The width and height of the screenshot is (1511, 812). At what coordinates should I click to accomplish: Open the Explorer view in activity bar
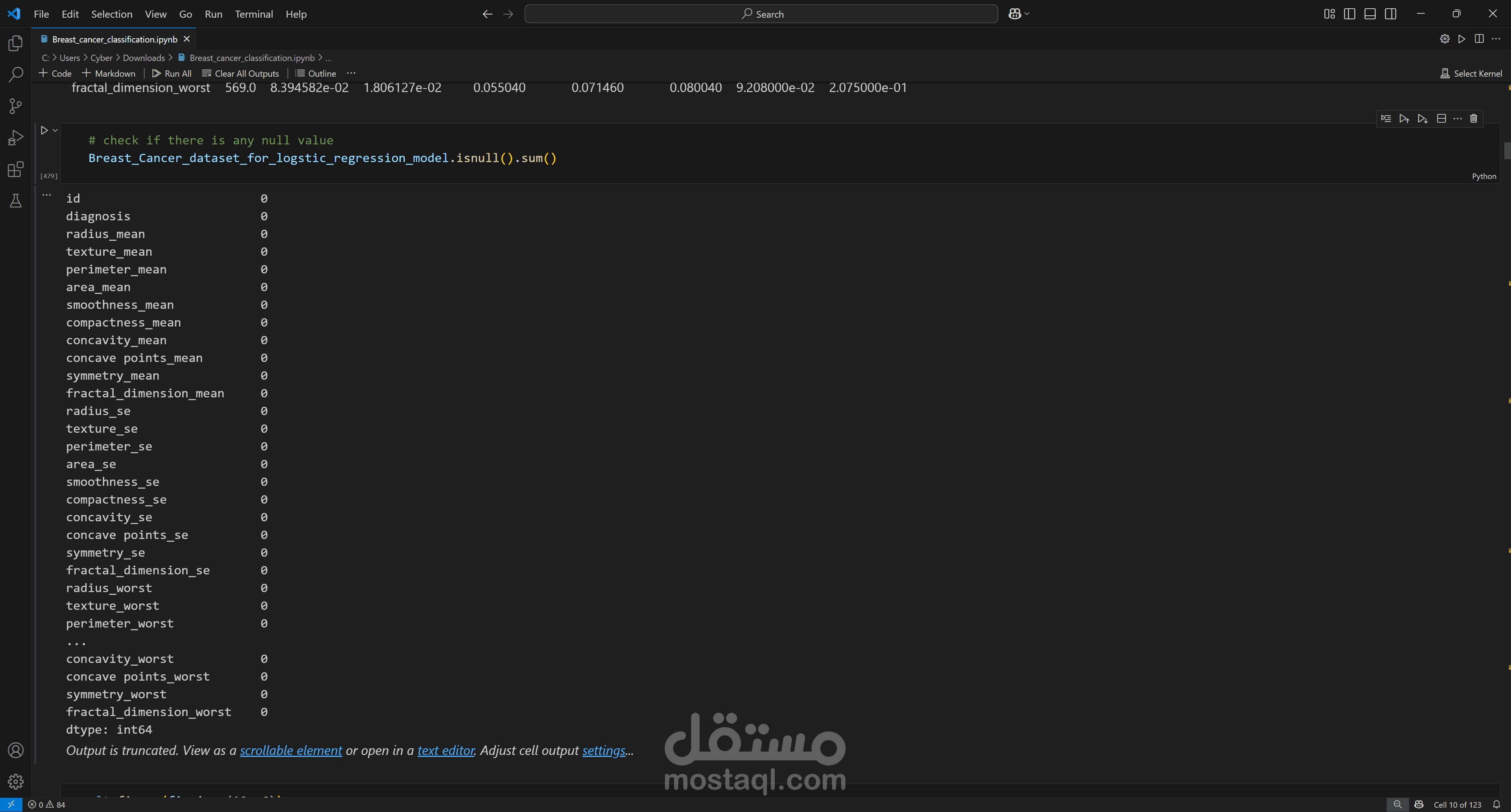(16, 43)
